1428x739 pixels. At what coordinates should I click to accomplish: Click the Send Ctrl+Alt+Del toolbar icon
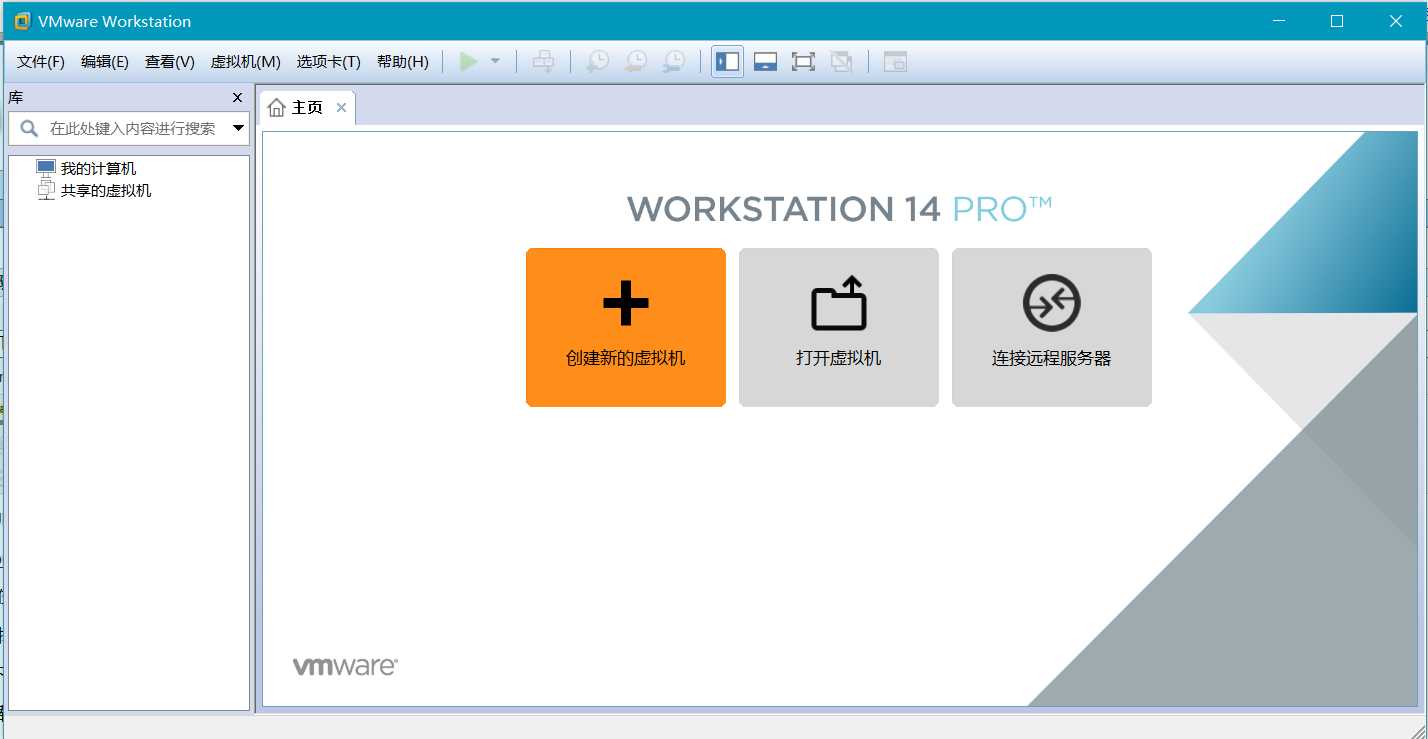(543, 62)
